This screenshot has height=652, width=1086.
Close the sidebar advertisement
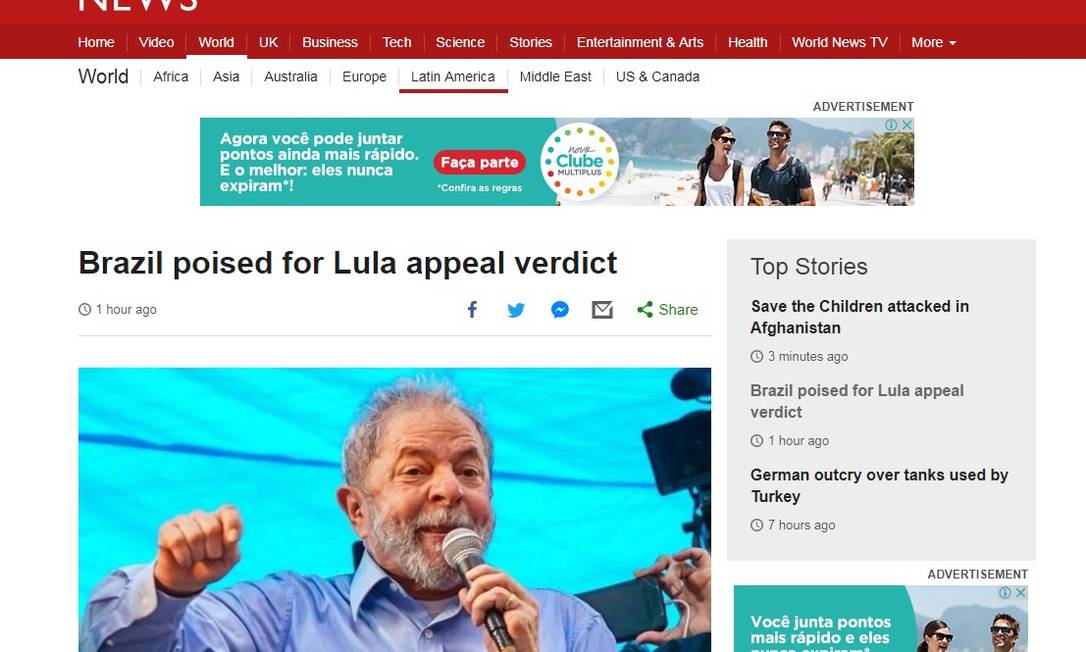click(1020, 592)
